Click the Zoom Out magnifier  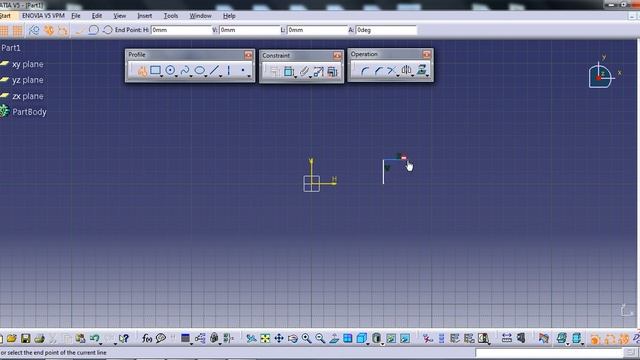pos(320,338)
